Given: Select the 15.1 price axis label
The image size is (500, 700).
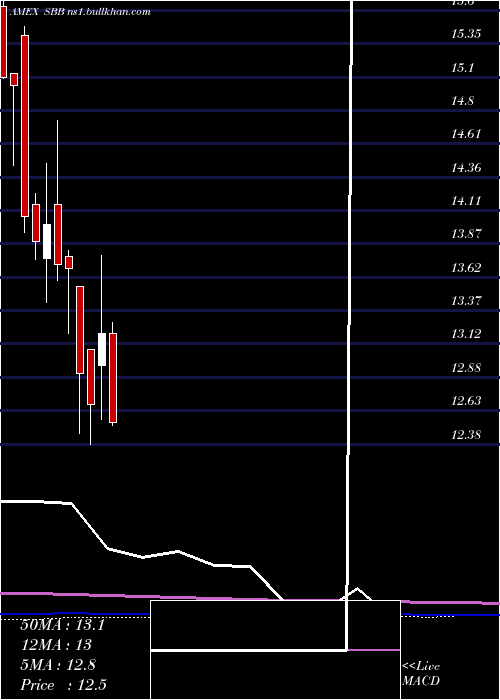Looking at the screenshot, I should 462,68.
